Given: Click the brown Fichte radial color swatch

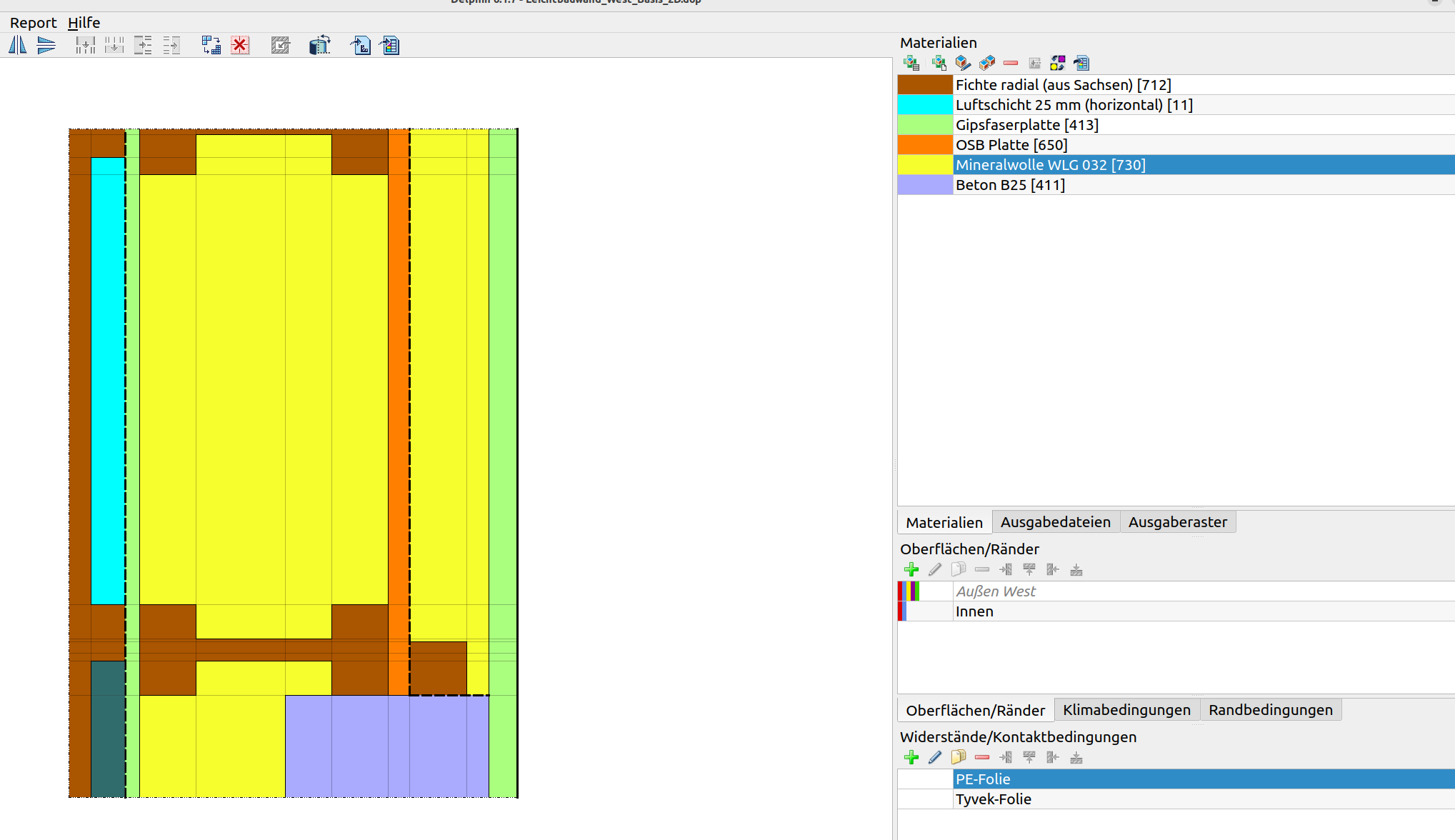Looking at the screenshot, I should click(x=925, y=85).
